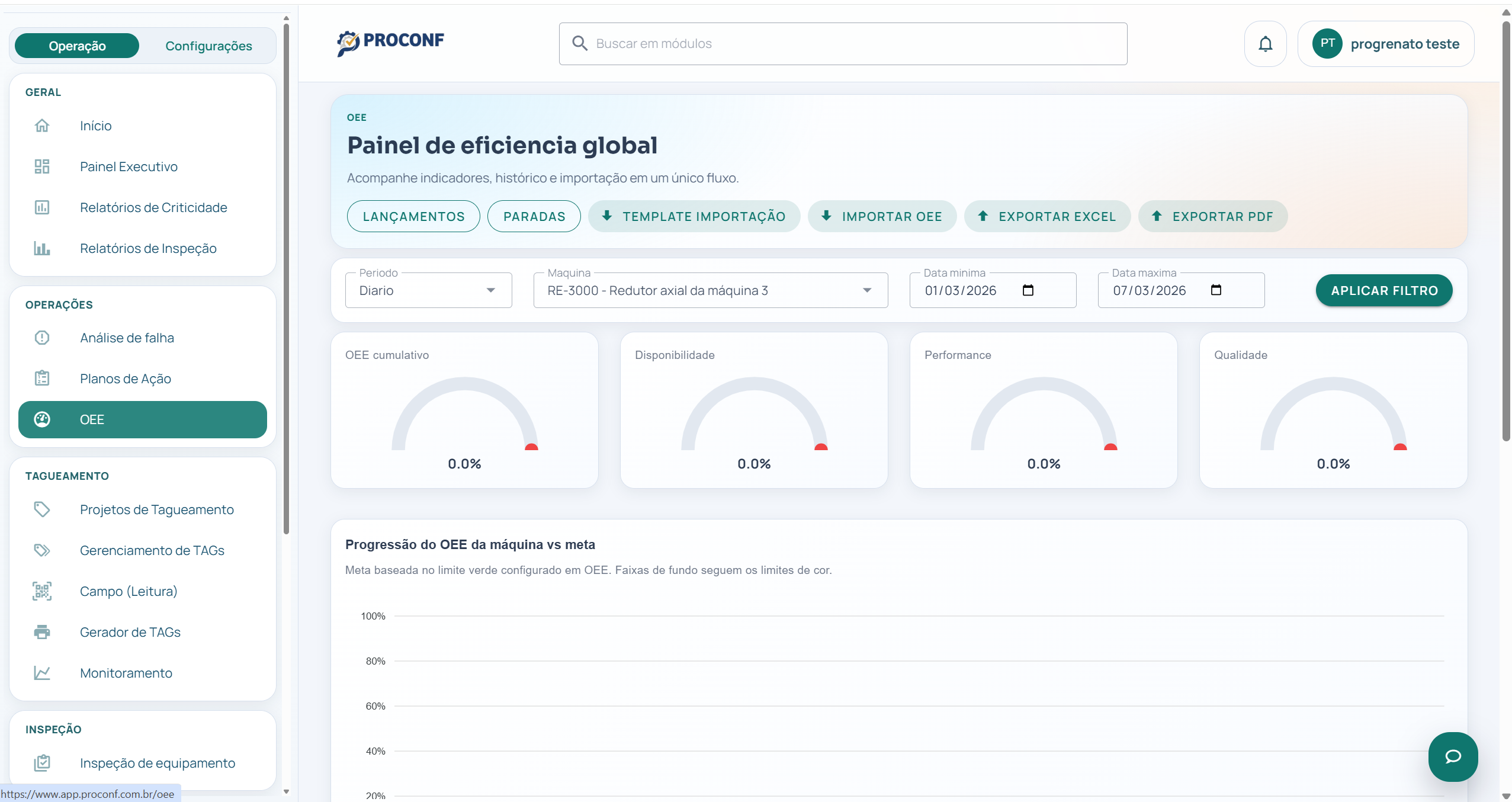Click the Disponibilidade gauge showing 0.0%
1512x802 pixels.
[753, 410]
